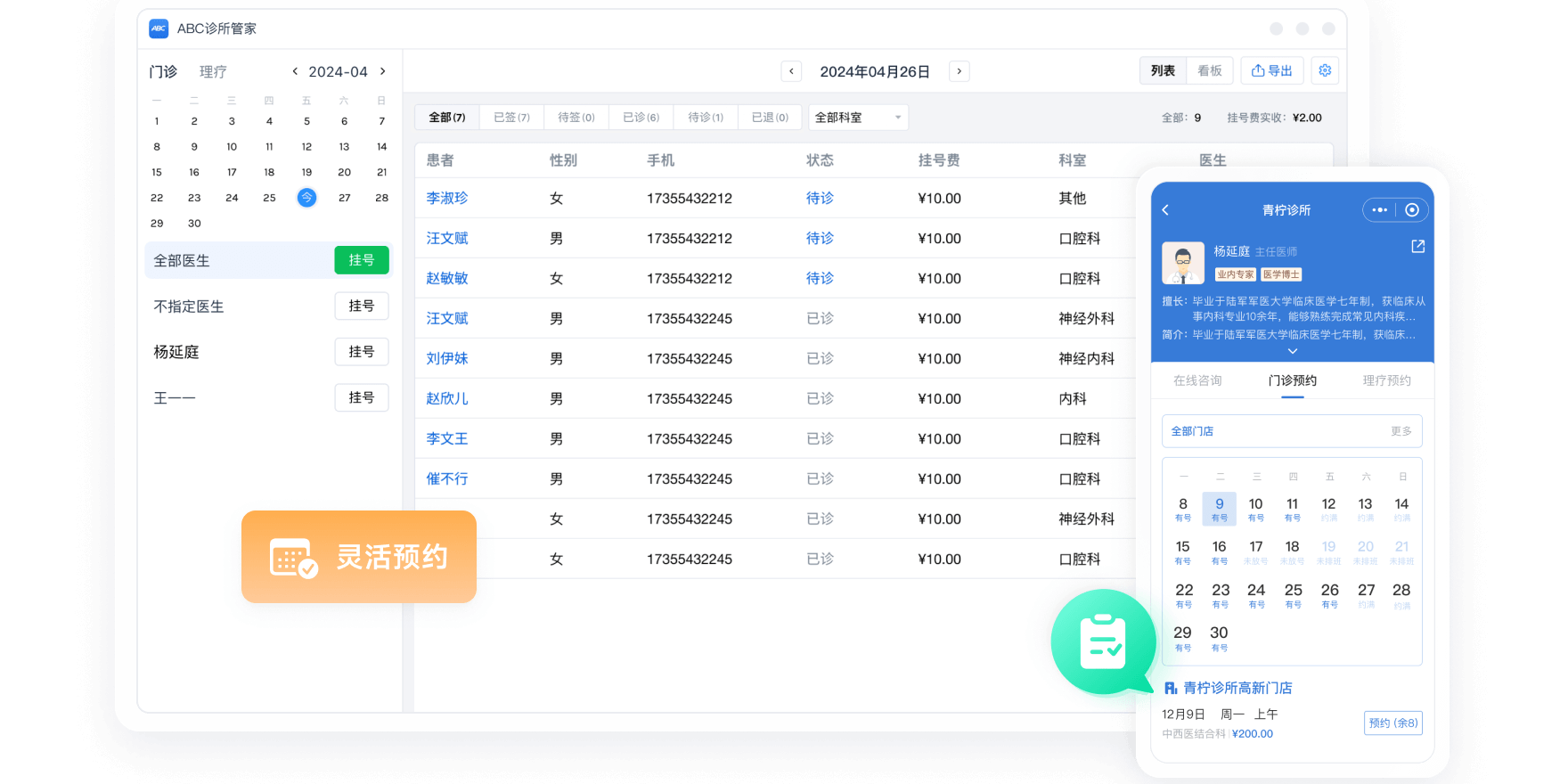This screenshot has width=1568, height=784.
Task: Select date 26 in mobile calendar
Action: point(1329,593)
